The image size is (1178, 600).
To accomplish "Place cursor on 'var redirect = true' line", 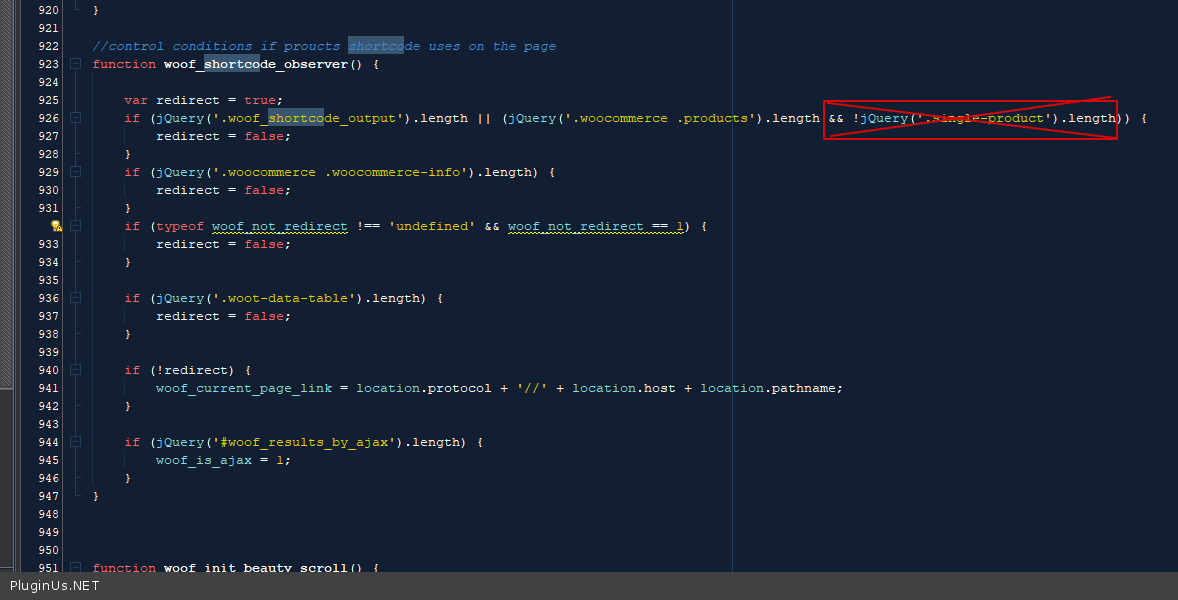I will [x=203, y=100].
